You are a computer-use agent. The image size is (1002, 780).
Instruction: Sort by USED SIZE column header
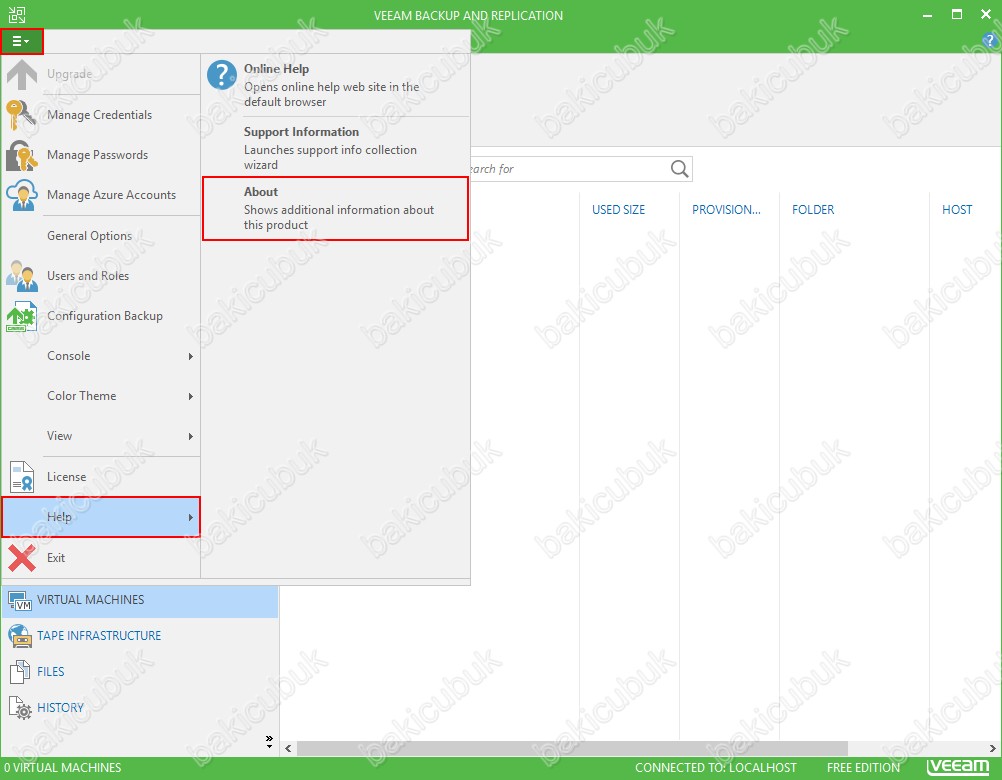pyautogui.click(x=619, y=210)
